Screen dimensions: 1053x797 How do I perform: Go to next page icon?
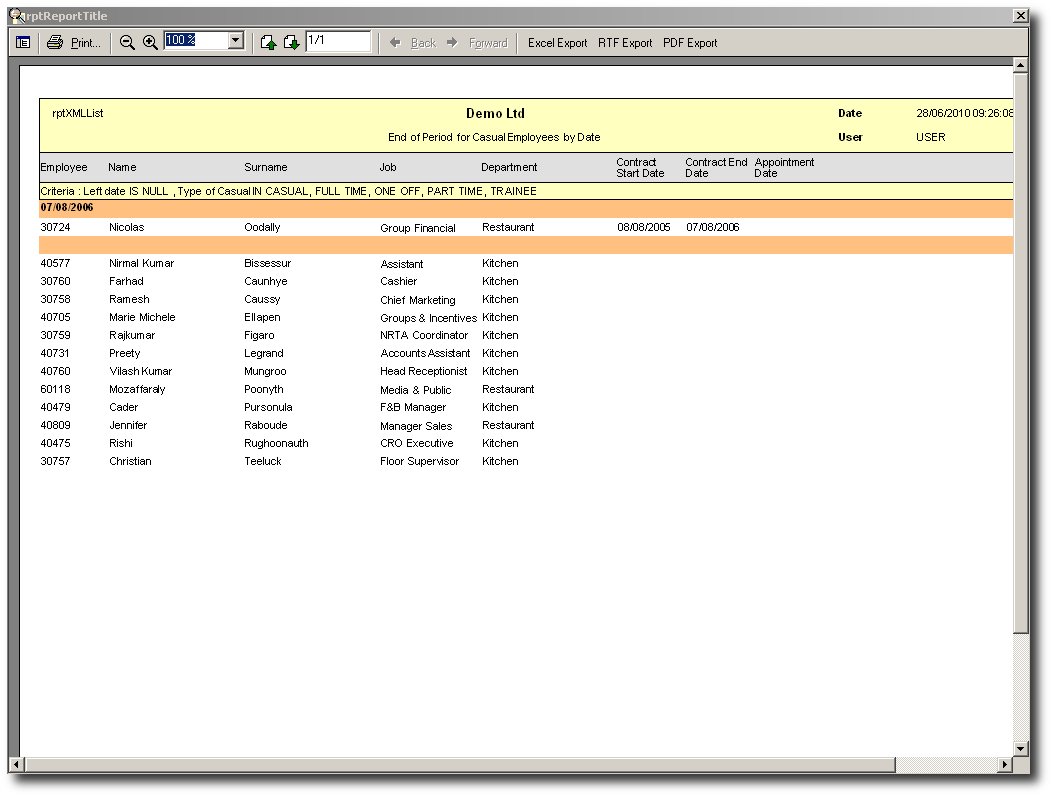tap(291, 42)
